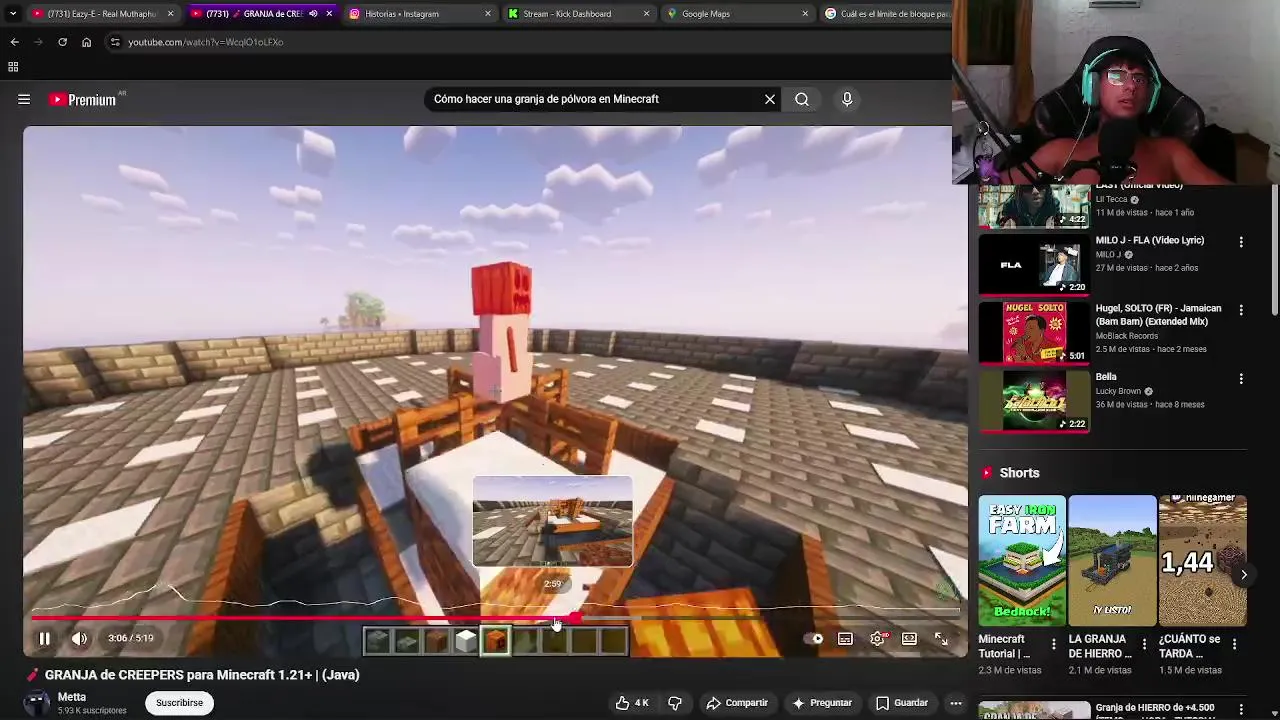1280x720 pixels.
Task: Open more actions three-dot menu under video
Action: 956,703
